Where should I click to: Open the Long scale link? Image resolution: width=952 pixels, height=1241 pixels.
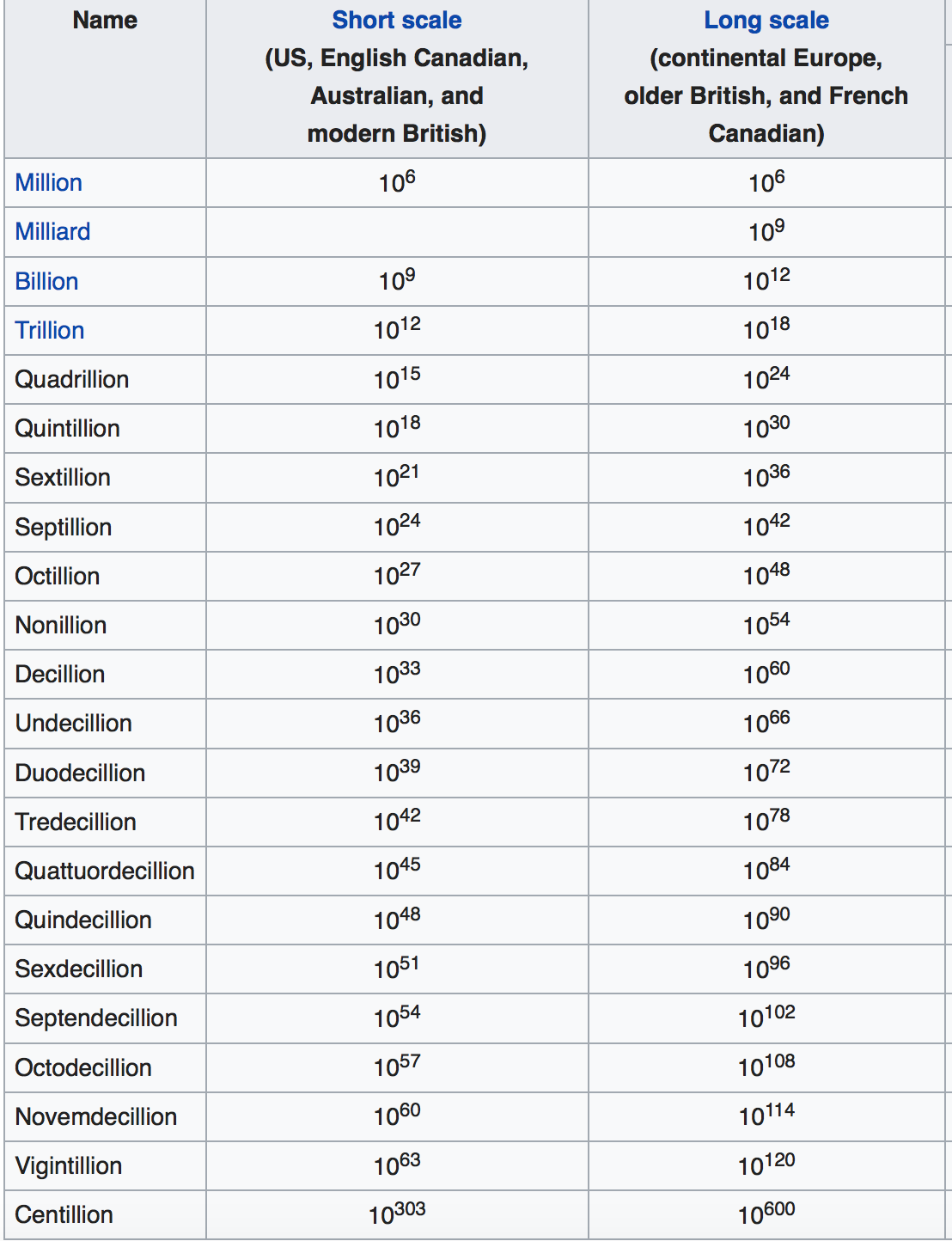[x=766, y=20]
